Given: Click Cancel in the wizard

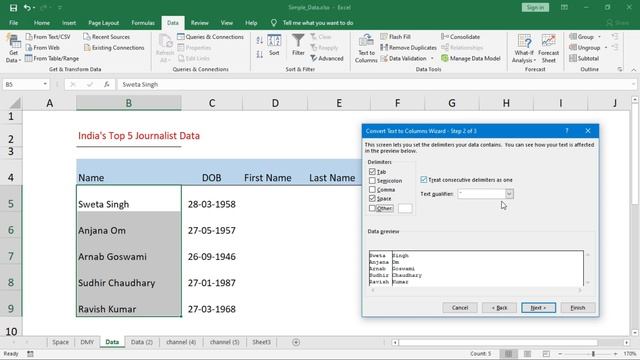Looking at the screenshot, I should point(460,308).
